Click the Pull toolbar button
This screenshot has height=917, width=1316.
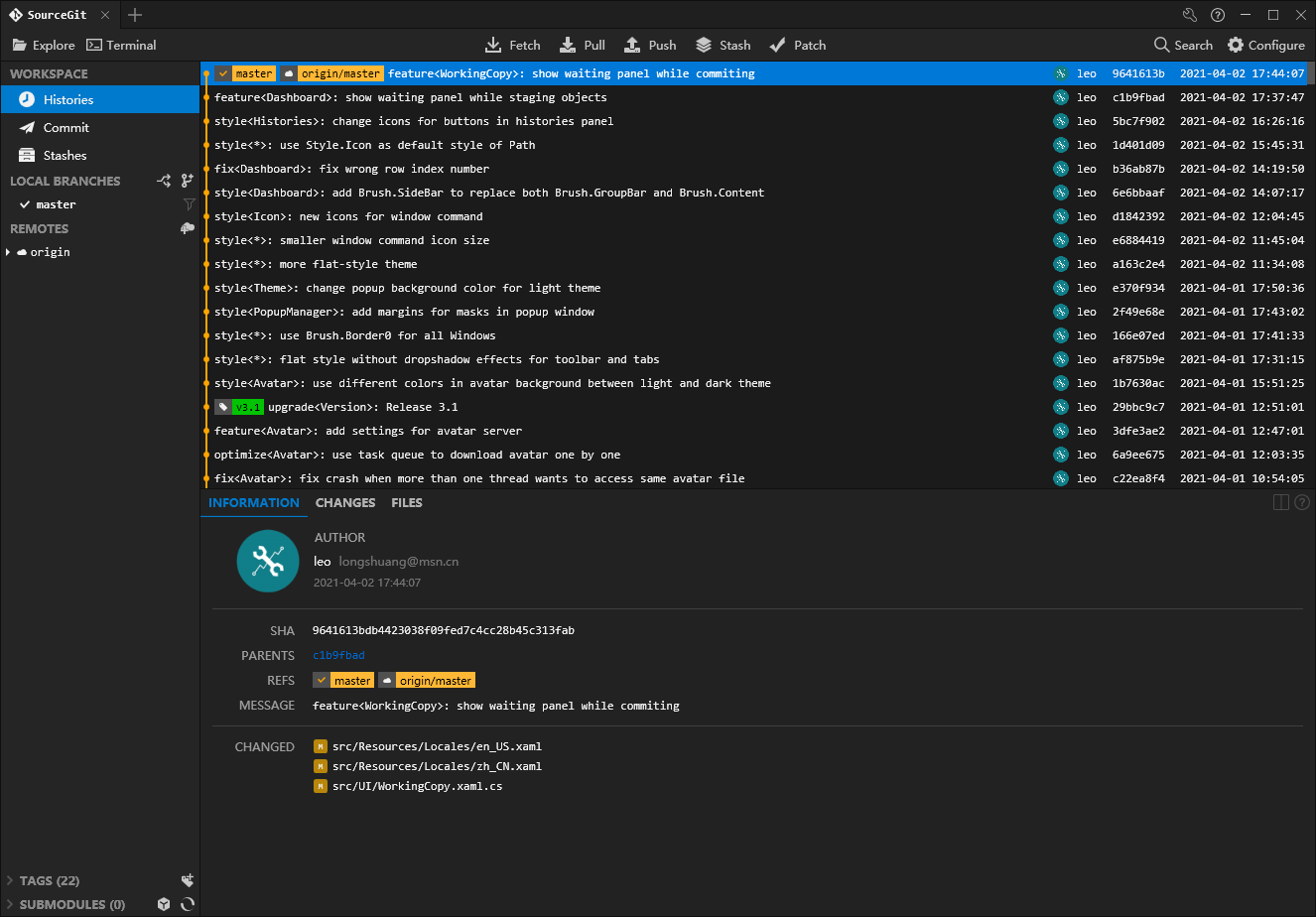coord(583,45)
